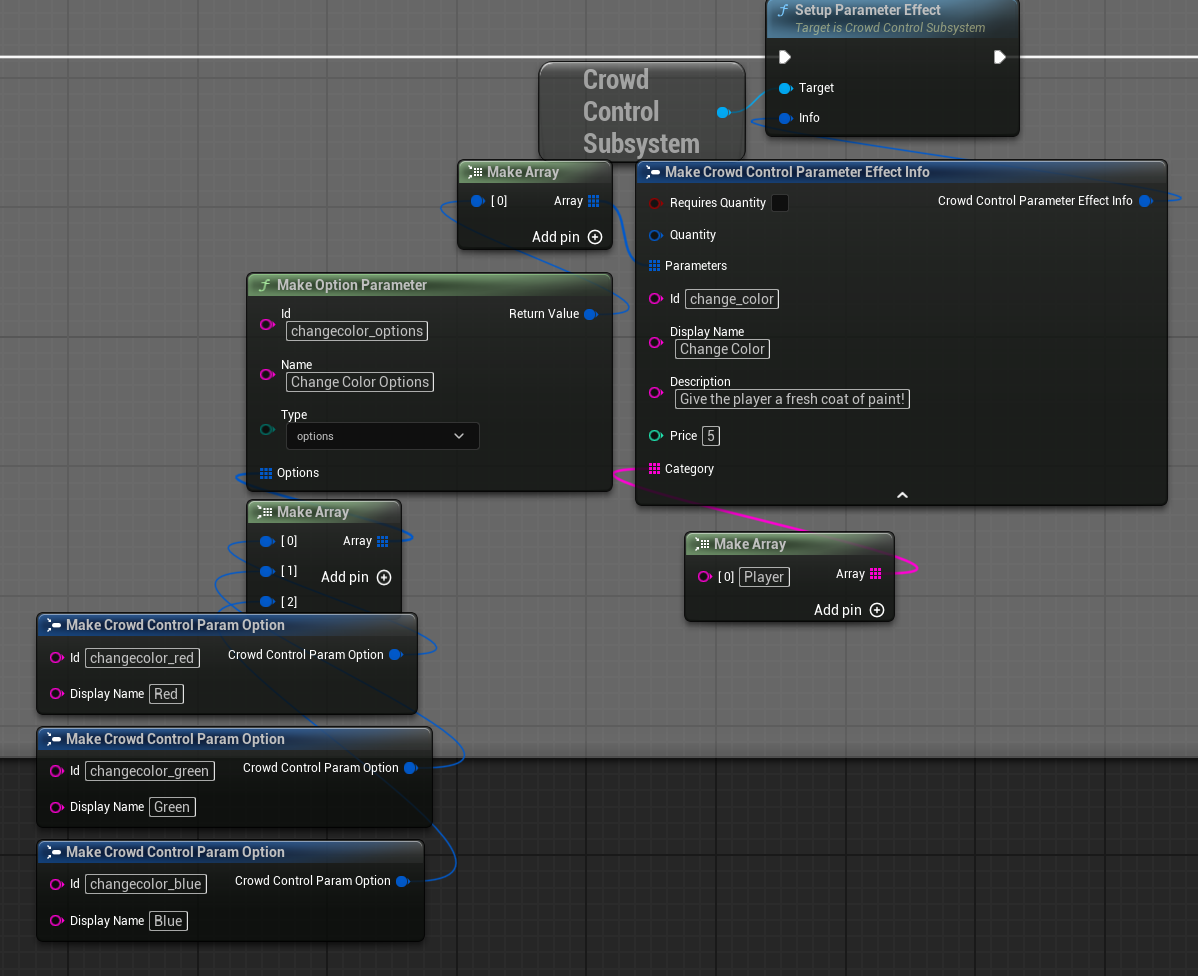Click the [0] input pin on top Make Array

[477, 201]
